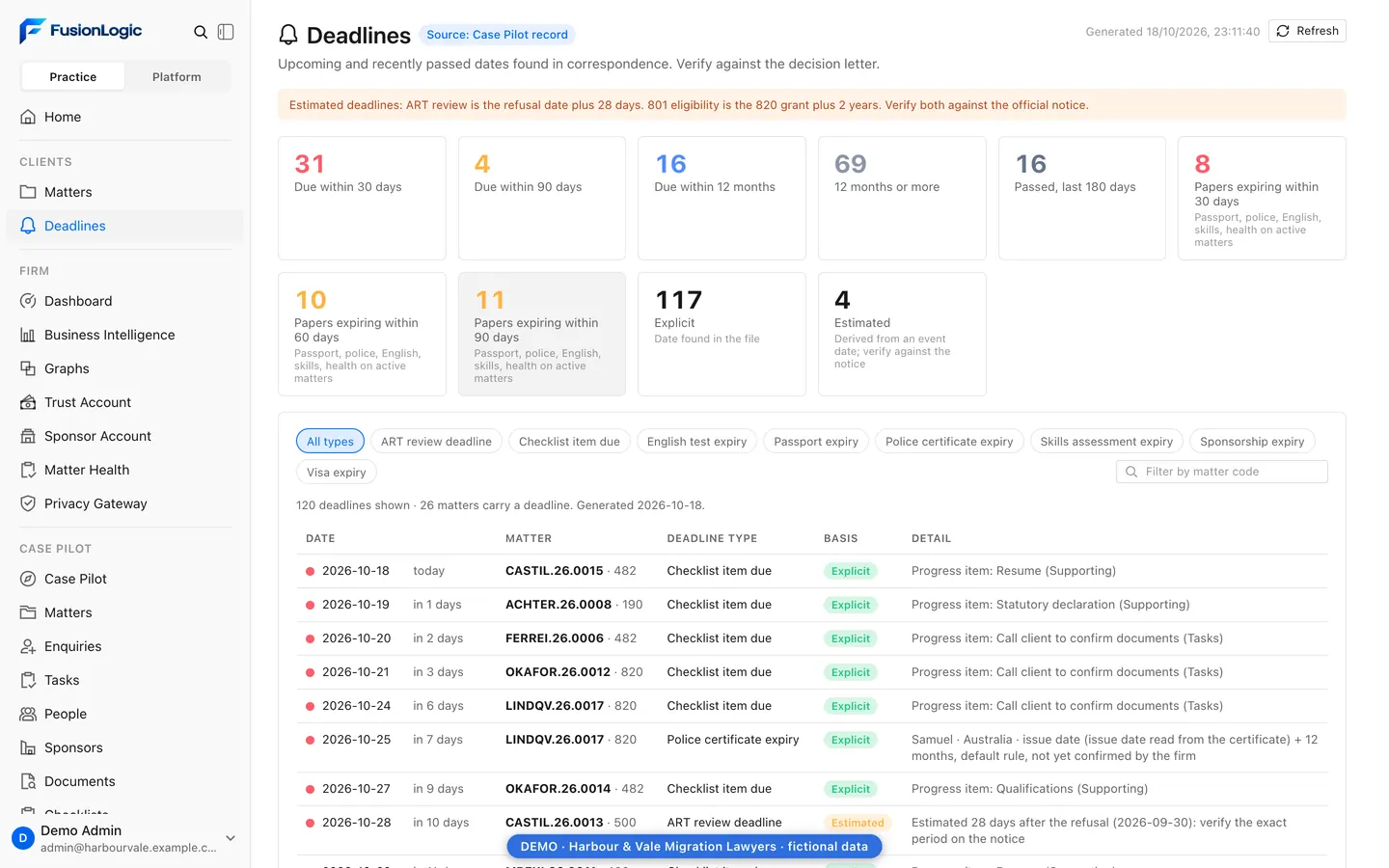Filter by Sponsorship expiry chip
This screenshot has width=1389, height=868.
pyautogui.click(x=1252, y=442)
